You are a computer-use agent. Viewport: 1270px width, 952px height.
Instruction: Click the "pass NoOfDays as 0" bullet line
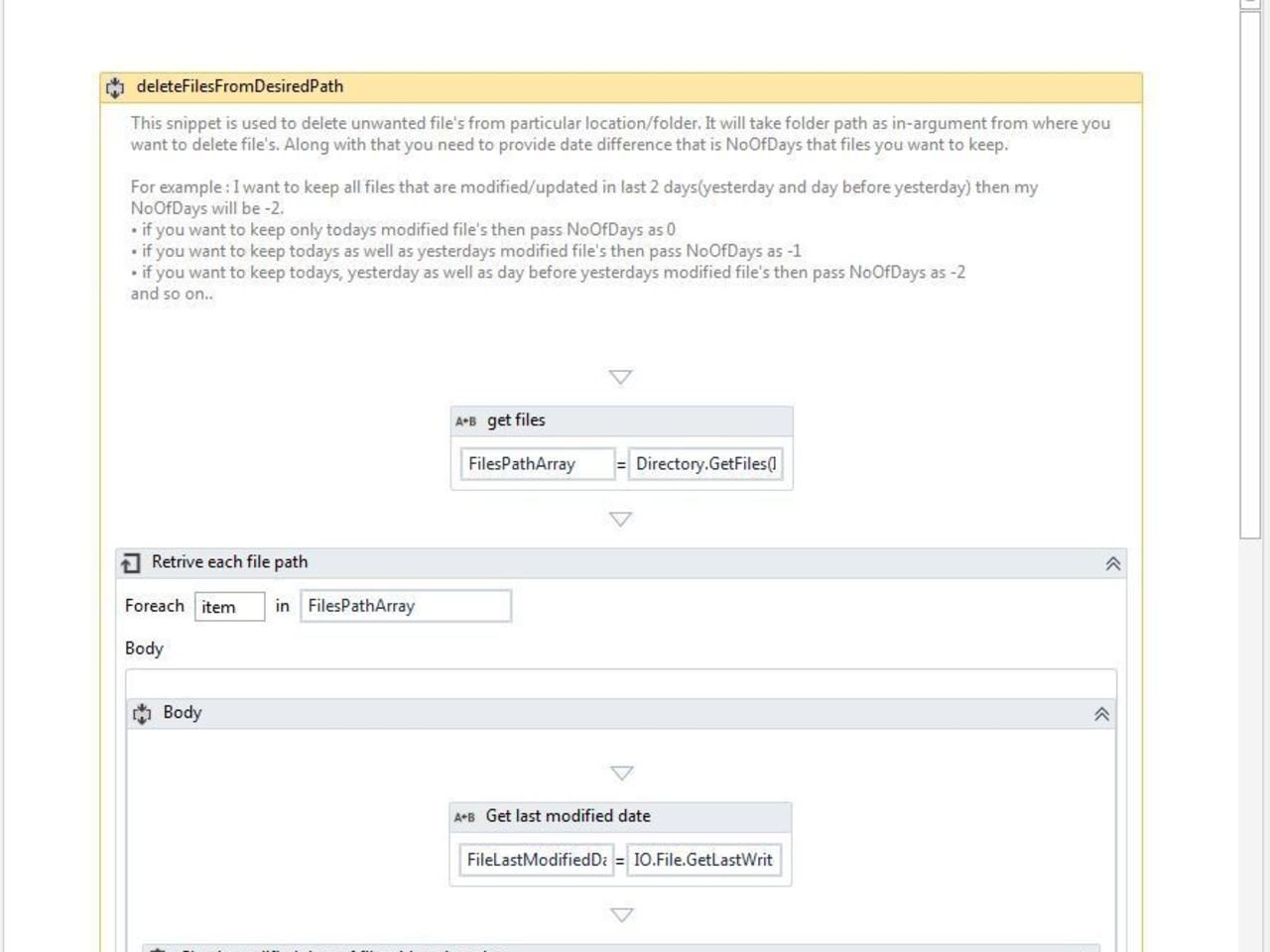point(403,229)
